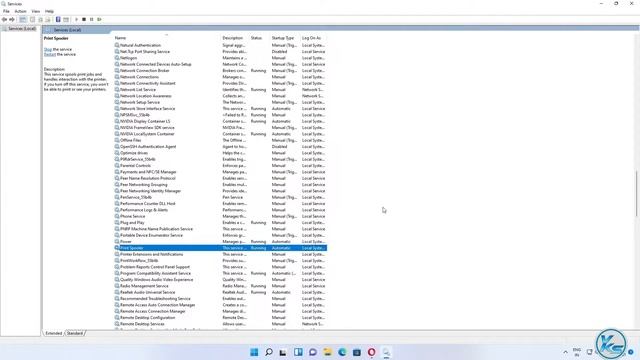This screenshot has height=360, width=640.
Task: Open Task View icon on taskbar
Action: [x=283, y=352]
